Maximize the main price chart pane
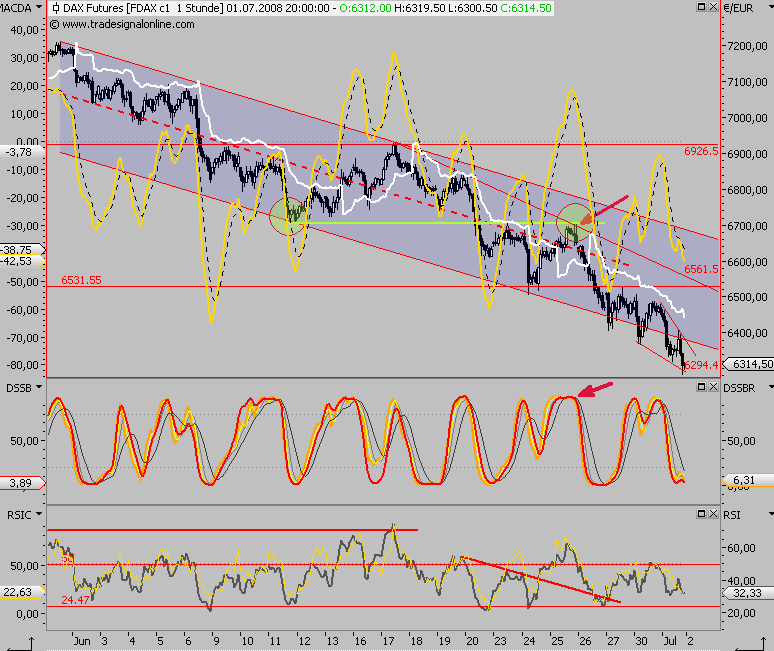 point(701,7)
